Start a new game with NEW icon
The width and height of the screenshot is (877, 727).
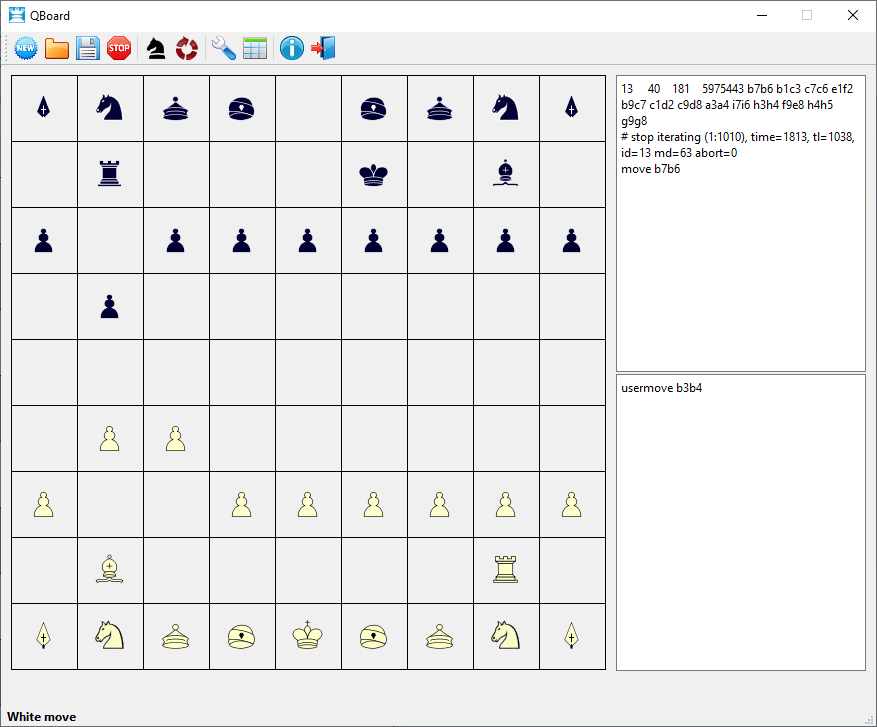[26, 48]
